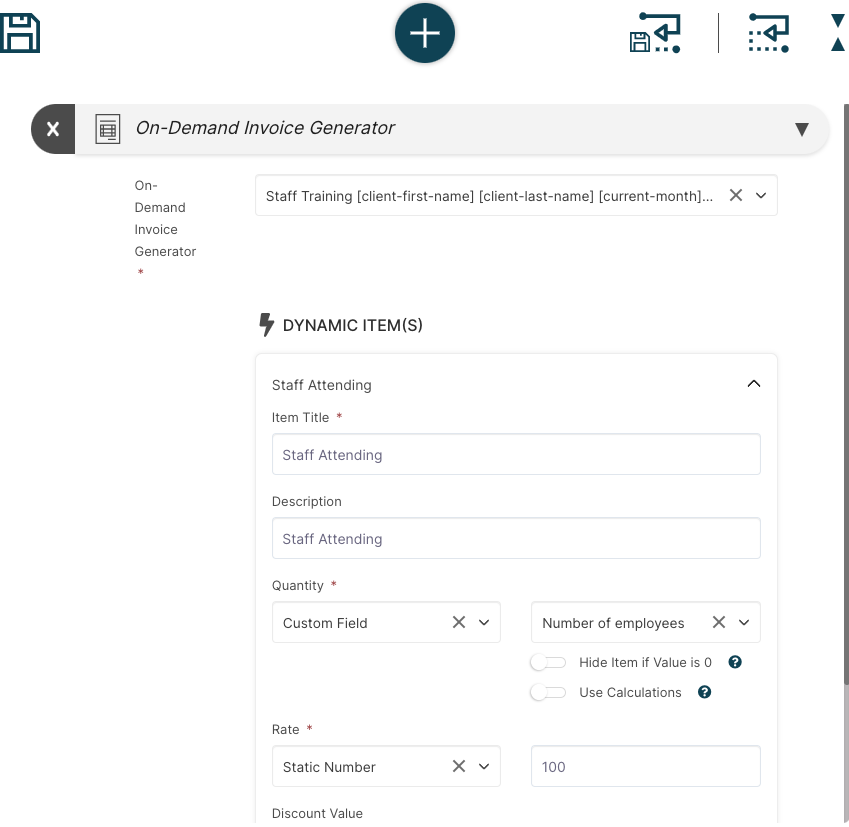
Task: Click the rate value field showing 100
Action: tap(645, 766)
